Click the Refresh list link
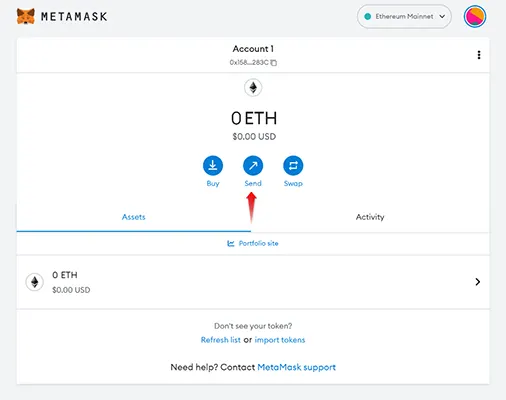 [221, 340]
